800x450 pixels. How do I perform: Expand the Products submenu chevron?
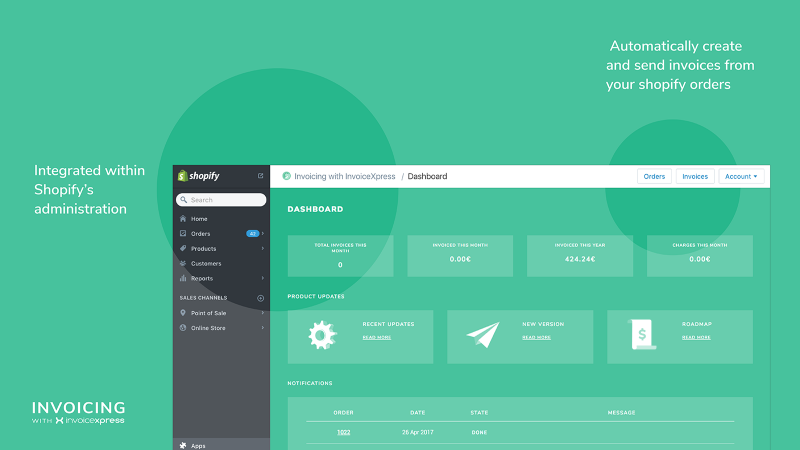point(263,248)
